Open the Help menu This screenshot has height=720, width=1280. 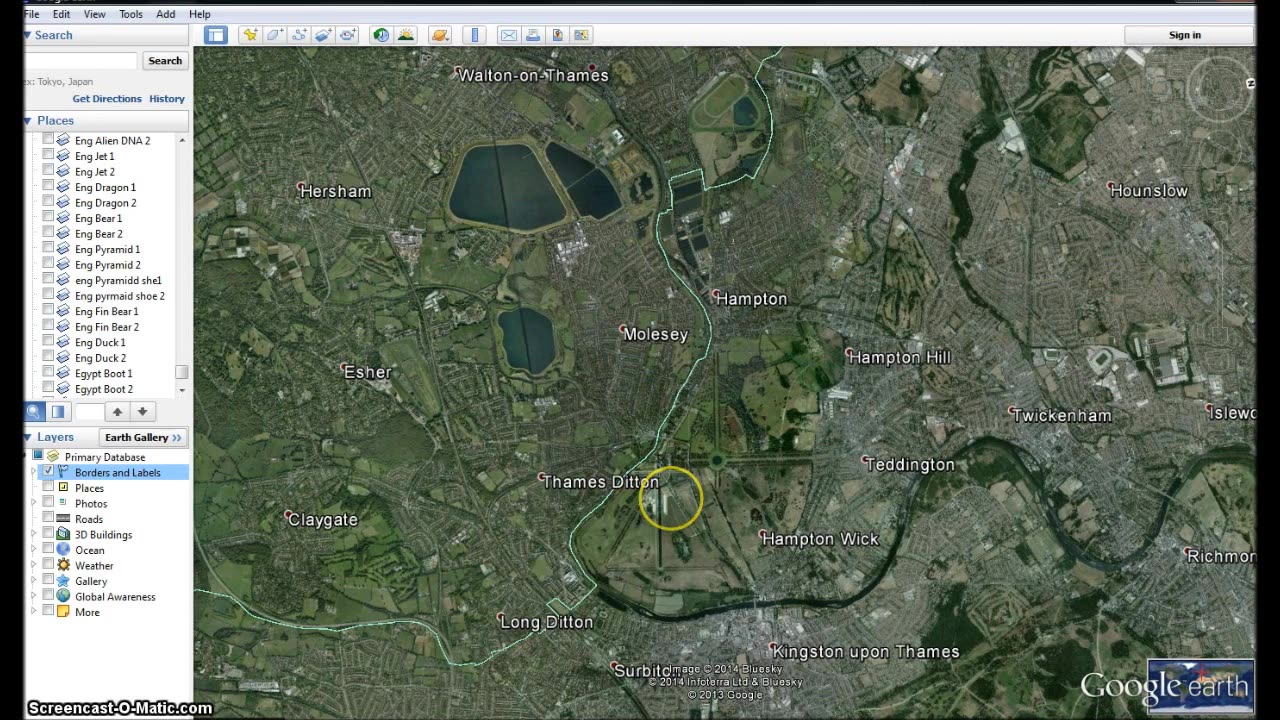(x=200, y=14)
